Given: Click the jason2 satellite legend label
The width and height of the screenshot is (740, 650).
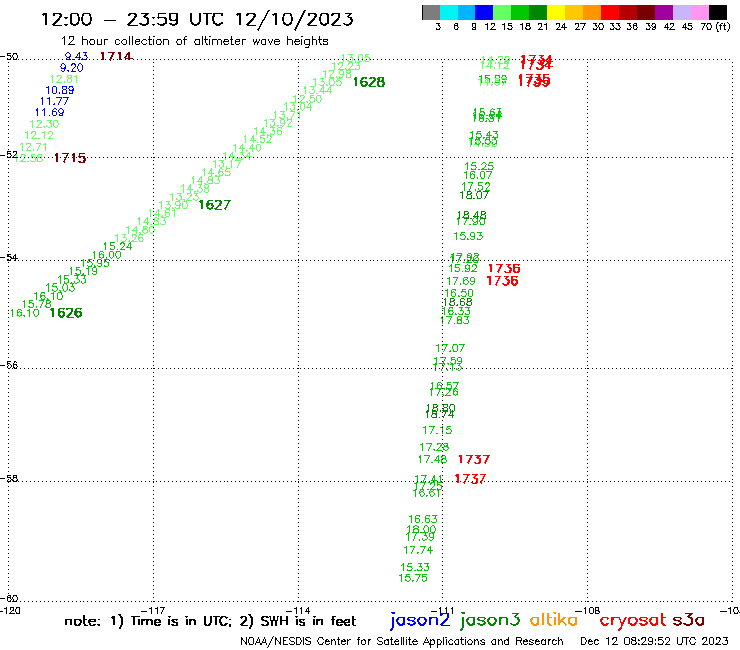Looking at the screenshot, I should click(x=420, y=620).
